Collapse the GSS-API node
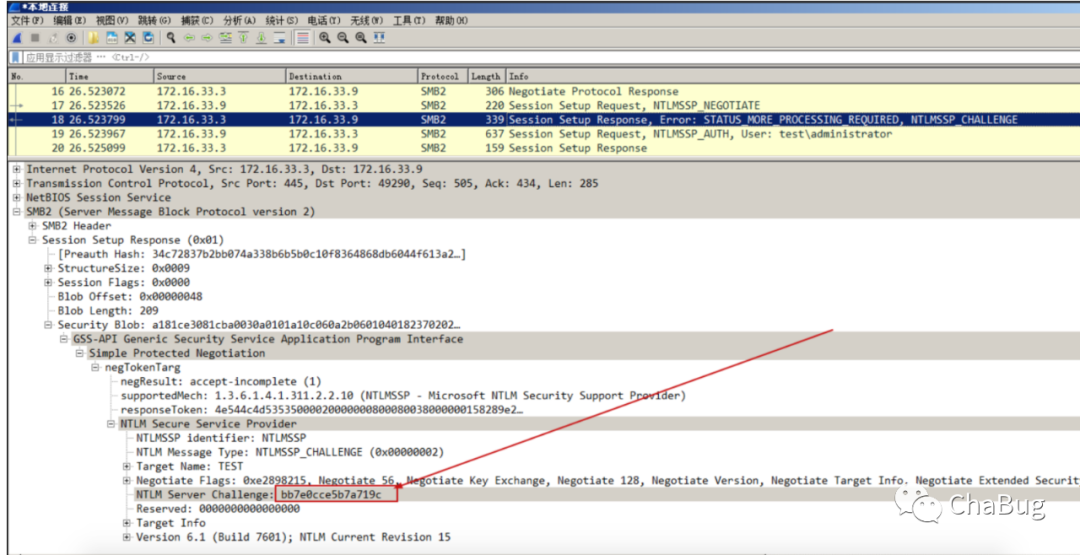The width and height of the screenshot is (1080, 555). click(64, 339)
